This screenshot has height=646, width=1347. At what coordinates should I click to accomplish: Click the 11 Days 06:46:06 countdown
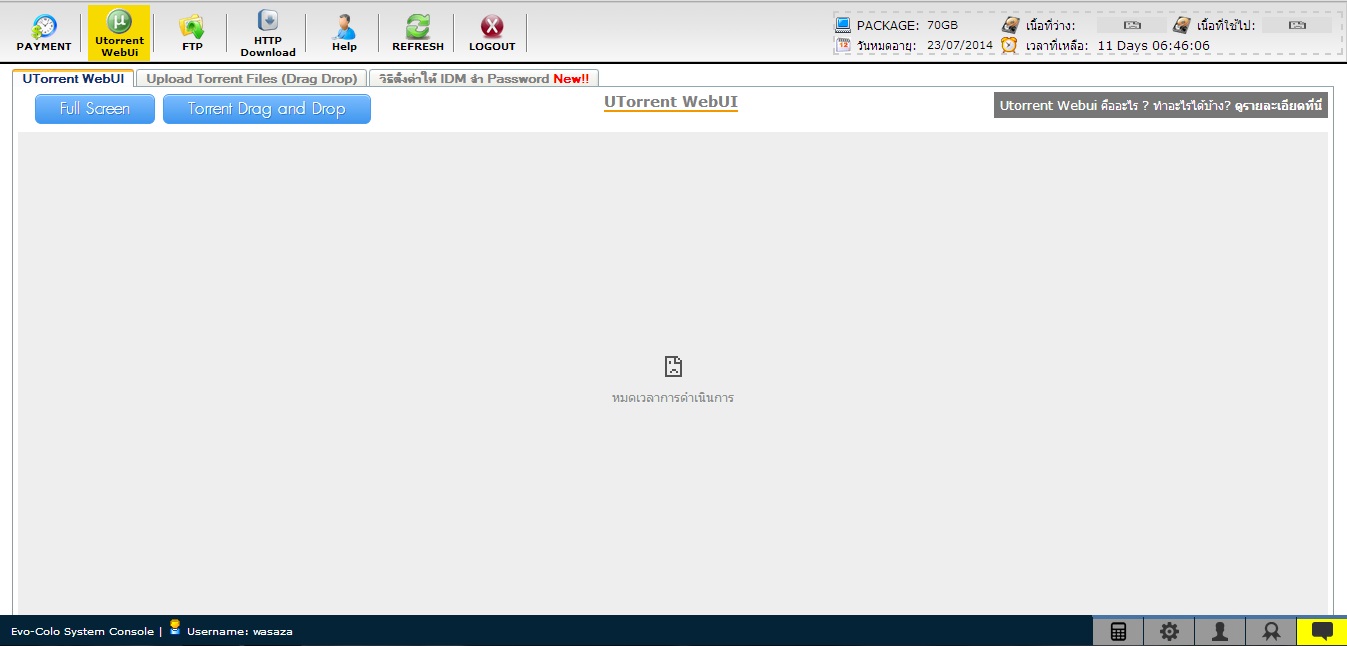point(1153,45)
